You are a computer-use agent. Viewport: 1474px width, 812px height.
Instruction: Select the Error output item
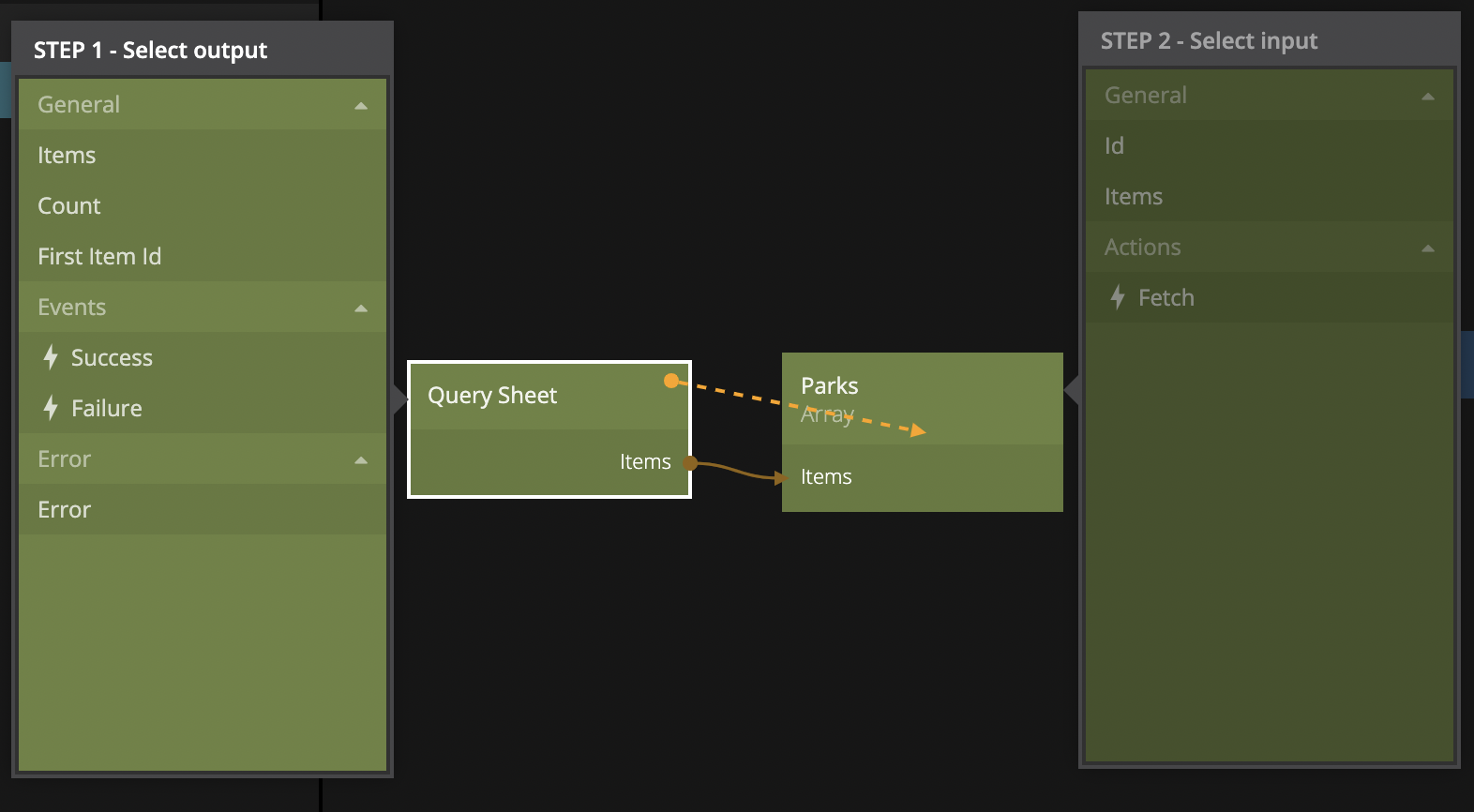point(65,510)
